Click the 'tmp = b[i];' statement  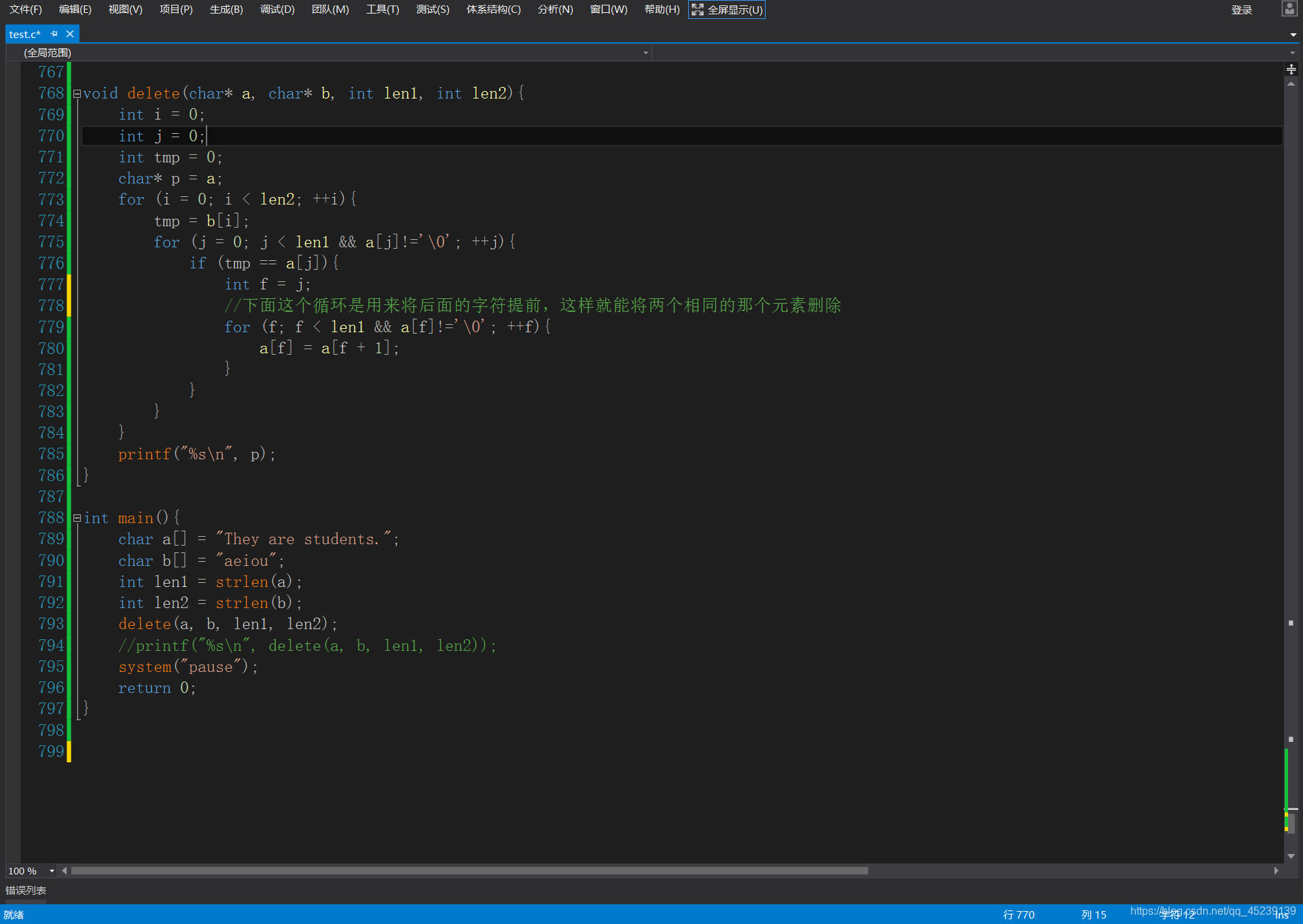pyautogui.click(x=202, y=221)
